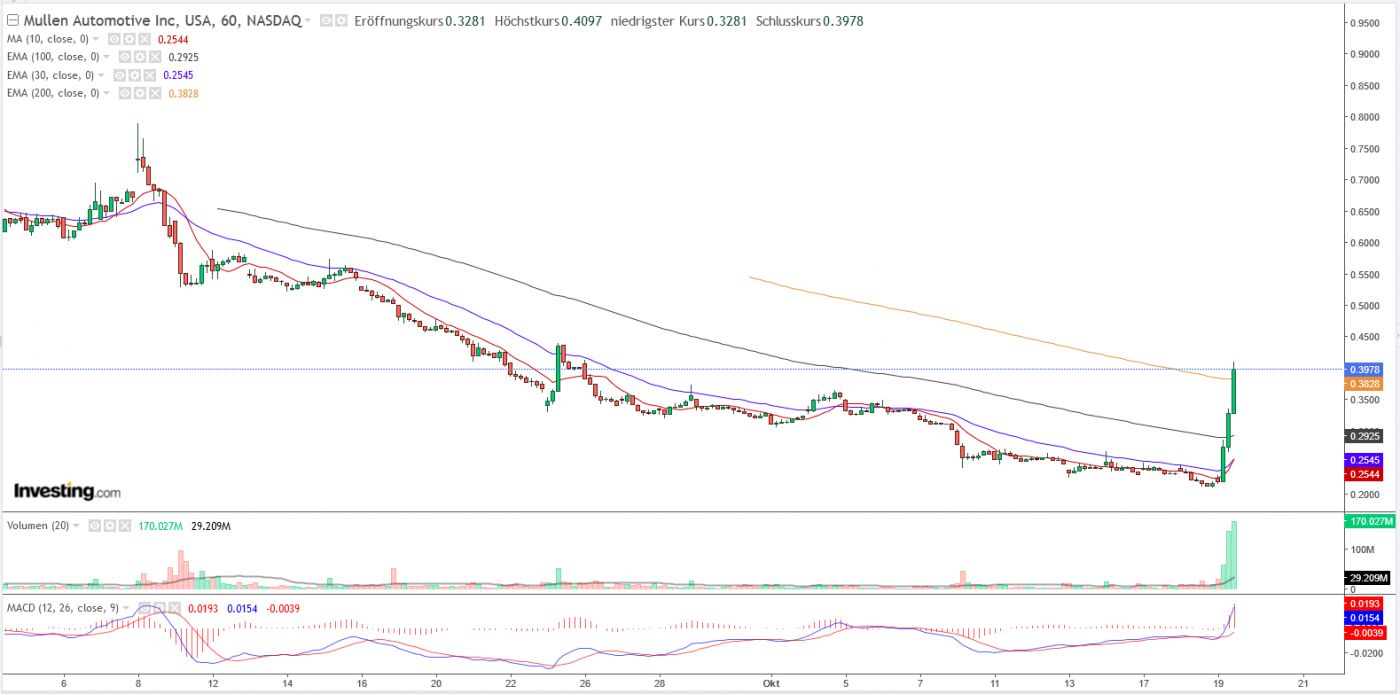
Task: Click the MACD (12, 26, close, 9) label
Action: pyautogui.click(x=63, y=608)
